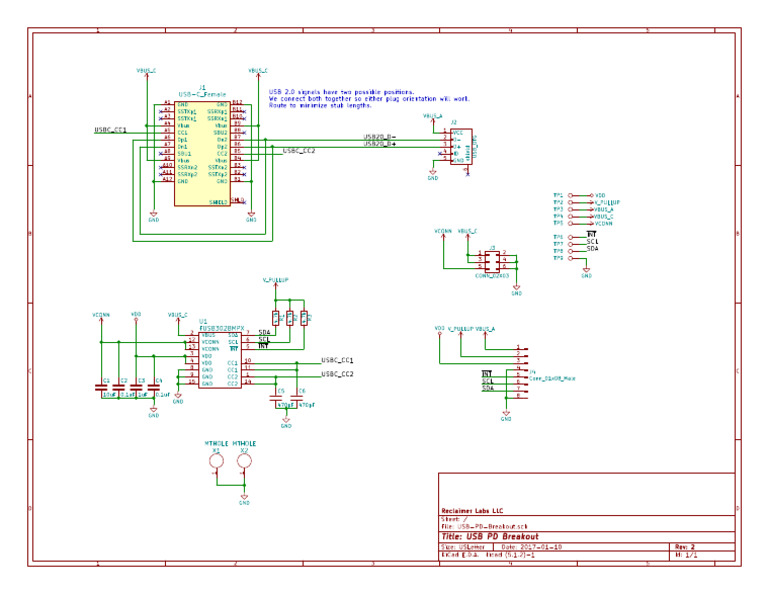Click the 'Size: USLetter' field

tap(463, 547)
